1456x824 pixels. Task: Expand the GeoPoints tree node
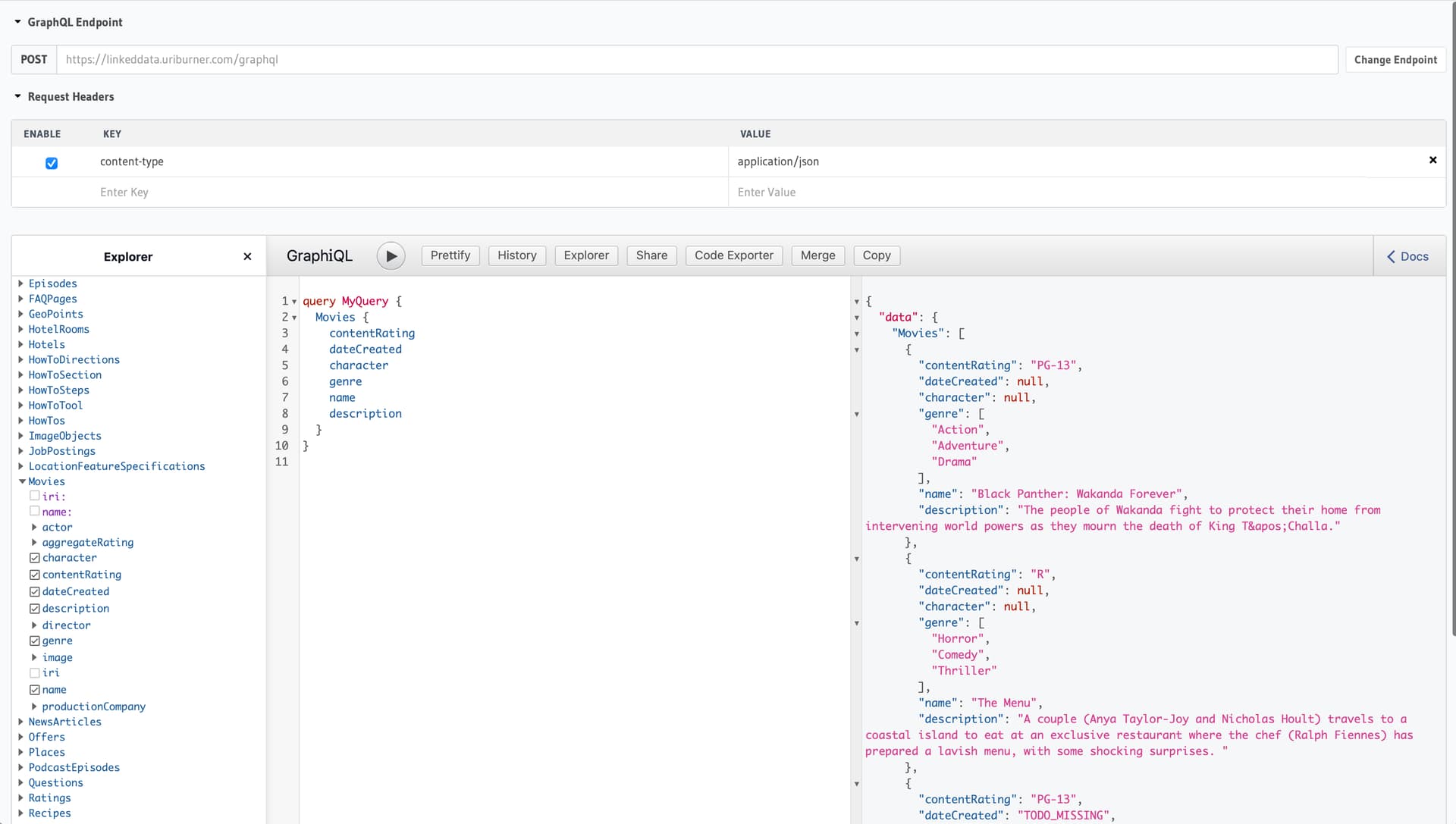click(x=20, y=314)
